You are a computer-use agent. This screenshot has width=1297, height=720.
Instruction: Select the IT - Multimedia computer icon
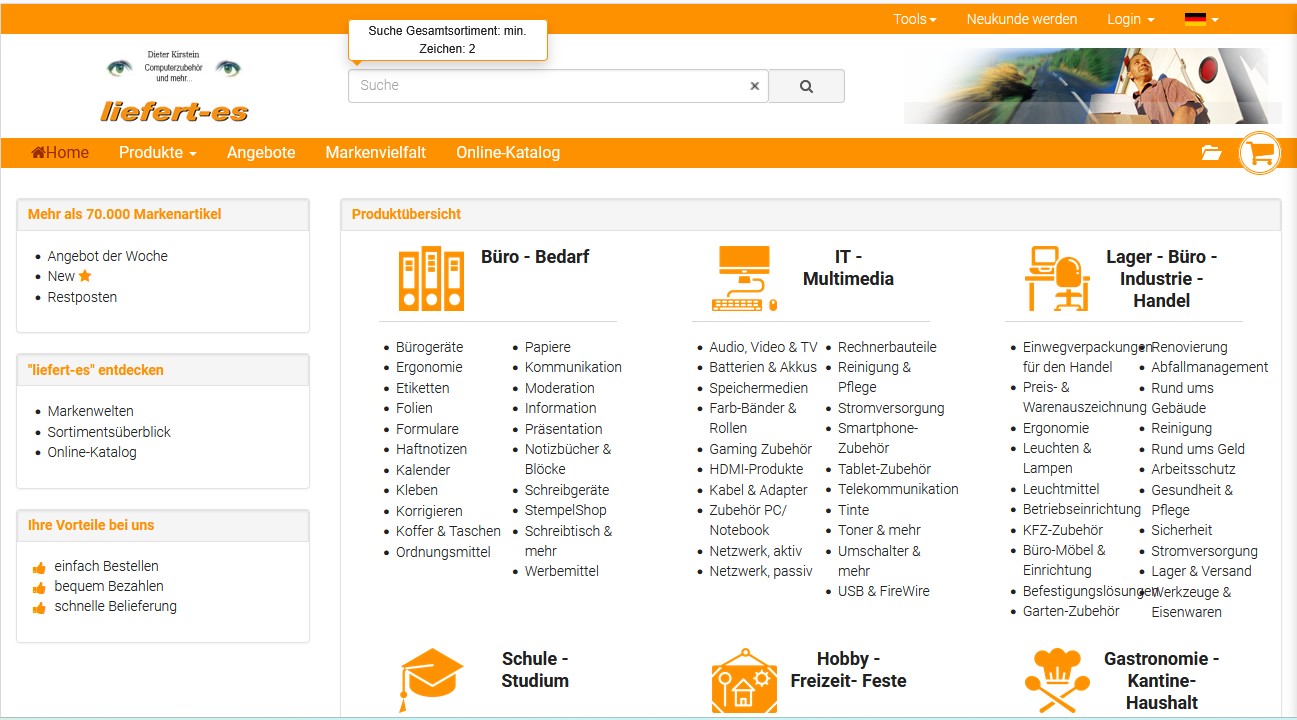point(745,278)
